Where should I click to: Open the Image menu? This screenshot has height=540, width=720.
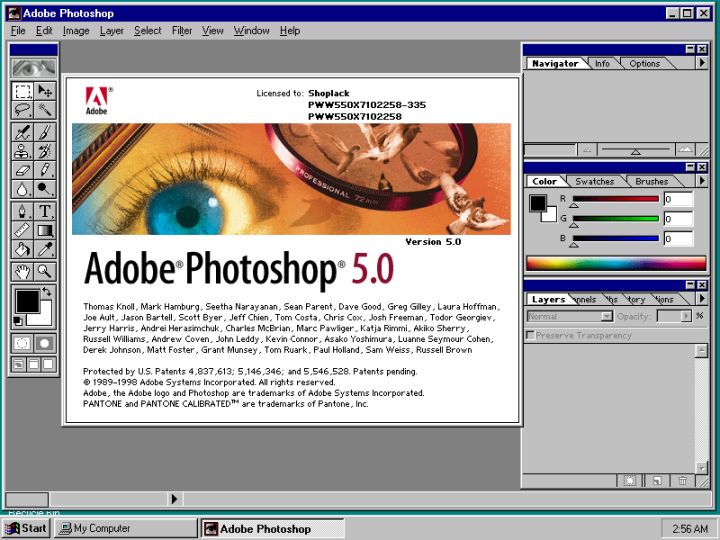point(76,31)
